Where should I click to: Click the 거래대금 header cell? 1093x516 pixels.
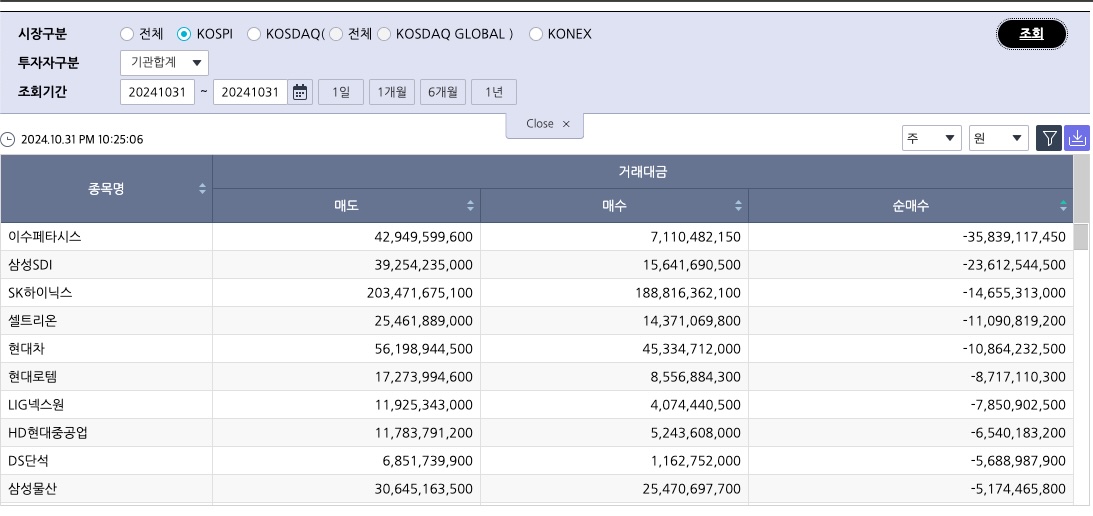pos(643,172)
